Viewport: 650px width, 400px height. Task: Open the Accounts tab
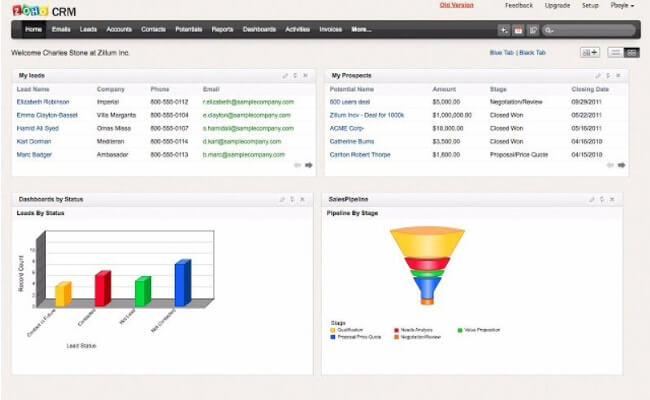click(119, 29)
